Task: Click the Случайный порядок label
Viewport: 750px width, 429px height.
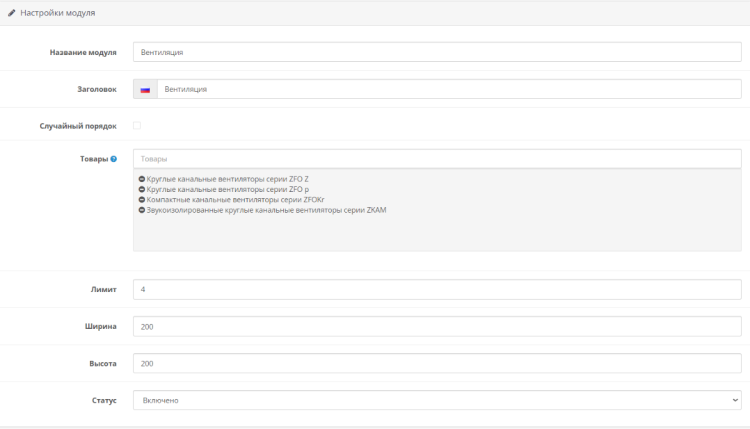Action: pos(78,126)
